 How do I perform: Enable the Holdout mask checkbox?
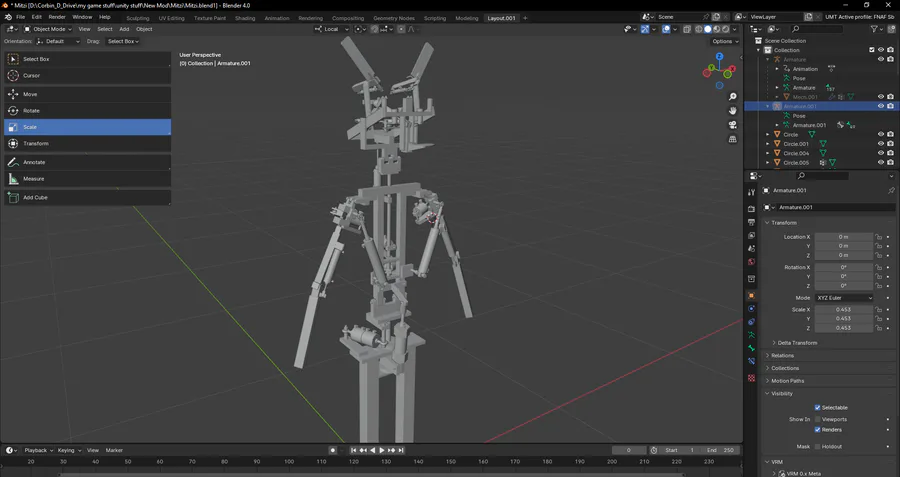817,447
